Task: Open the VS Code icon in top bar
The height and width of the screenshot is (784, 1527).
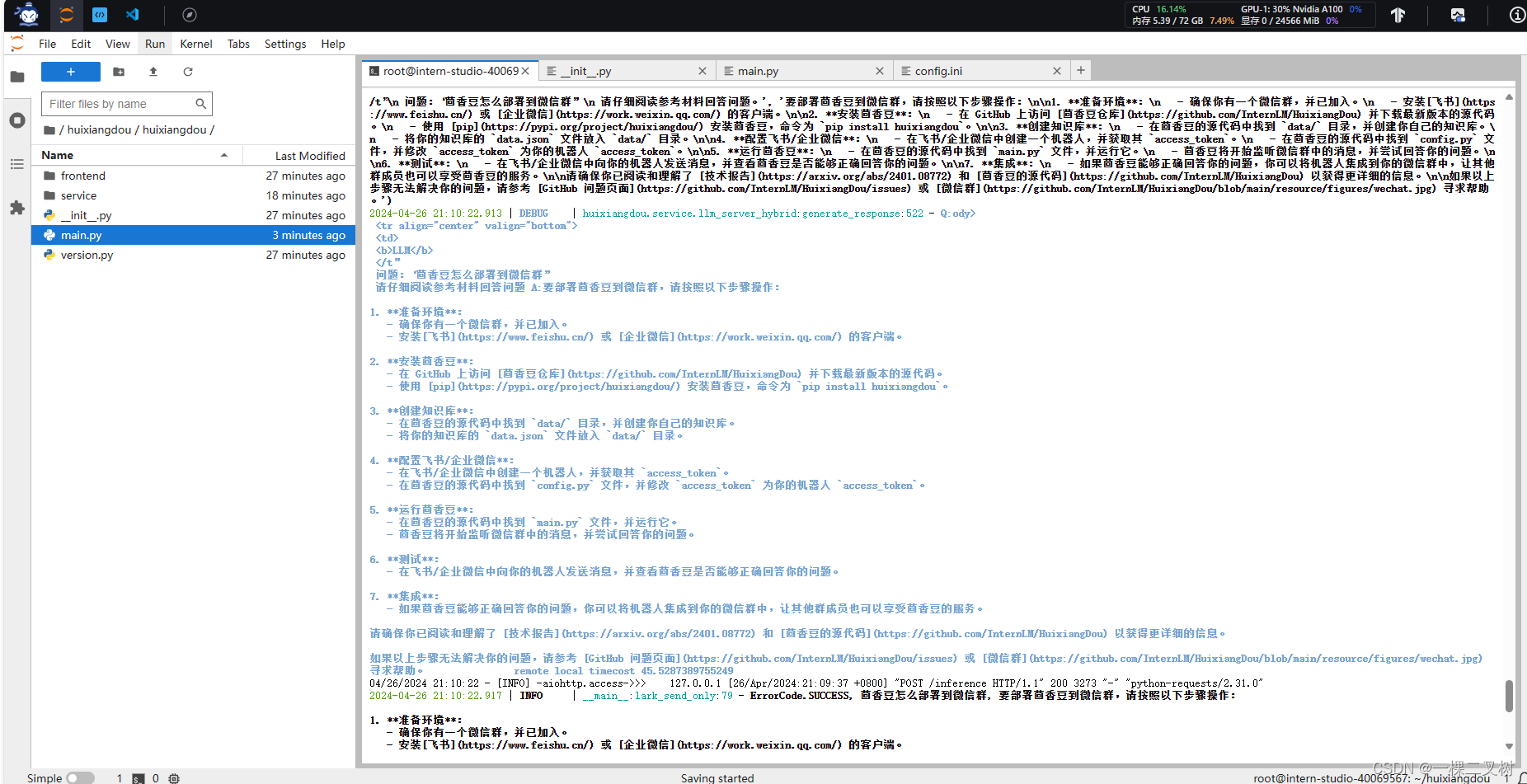Action: tap(133, 15)
